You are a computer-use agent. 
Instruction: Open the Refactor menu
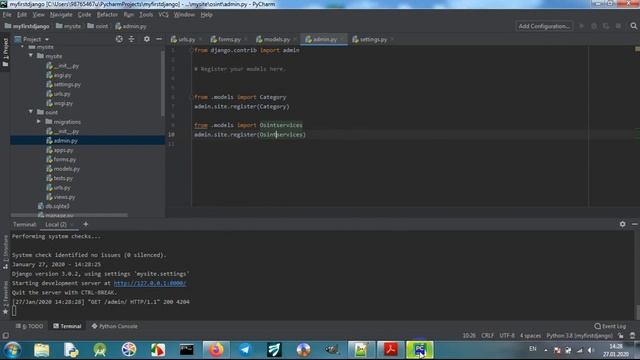point(107,15)
